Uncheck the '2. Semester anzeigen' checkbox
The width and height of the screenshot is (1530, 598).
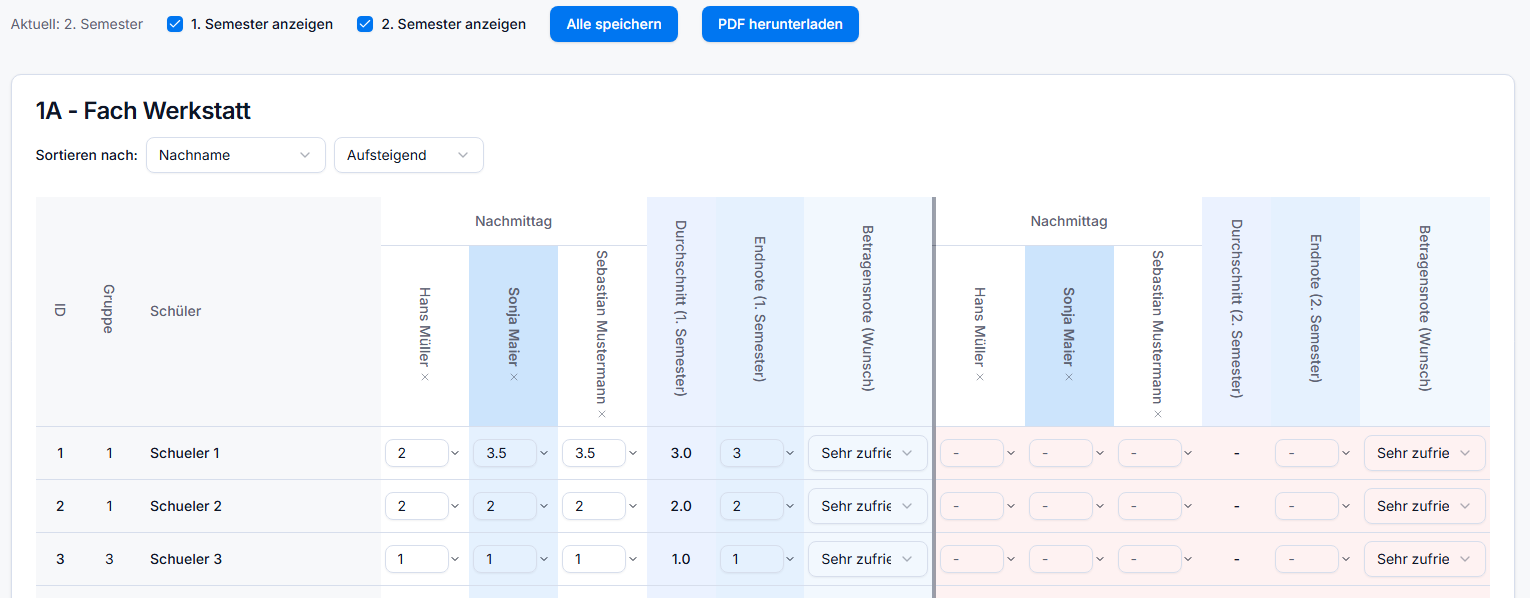(x=365, y=24)
